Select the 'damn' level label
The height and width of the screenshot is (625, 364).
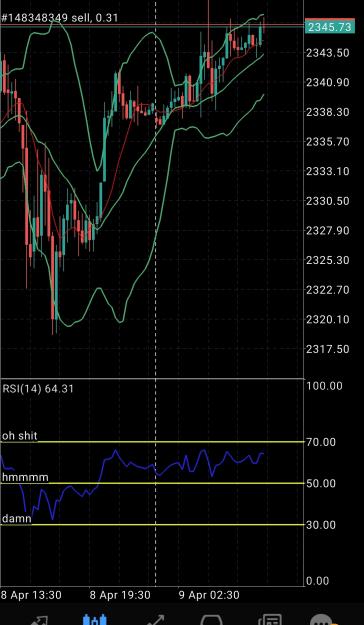(17, 519)
